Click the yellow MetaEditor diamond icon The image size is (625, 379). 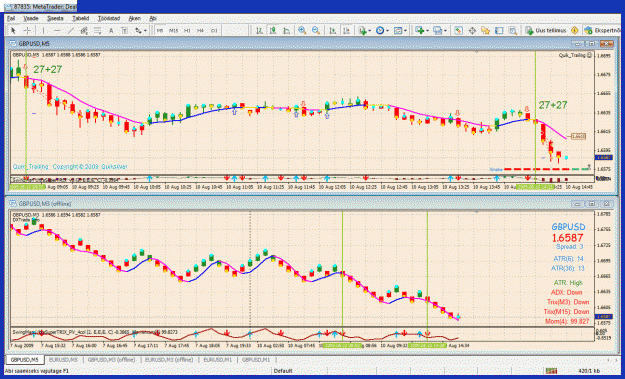[x=574, y=31]
